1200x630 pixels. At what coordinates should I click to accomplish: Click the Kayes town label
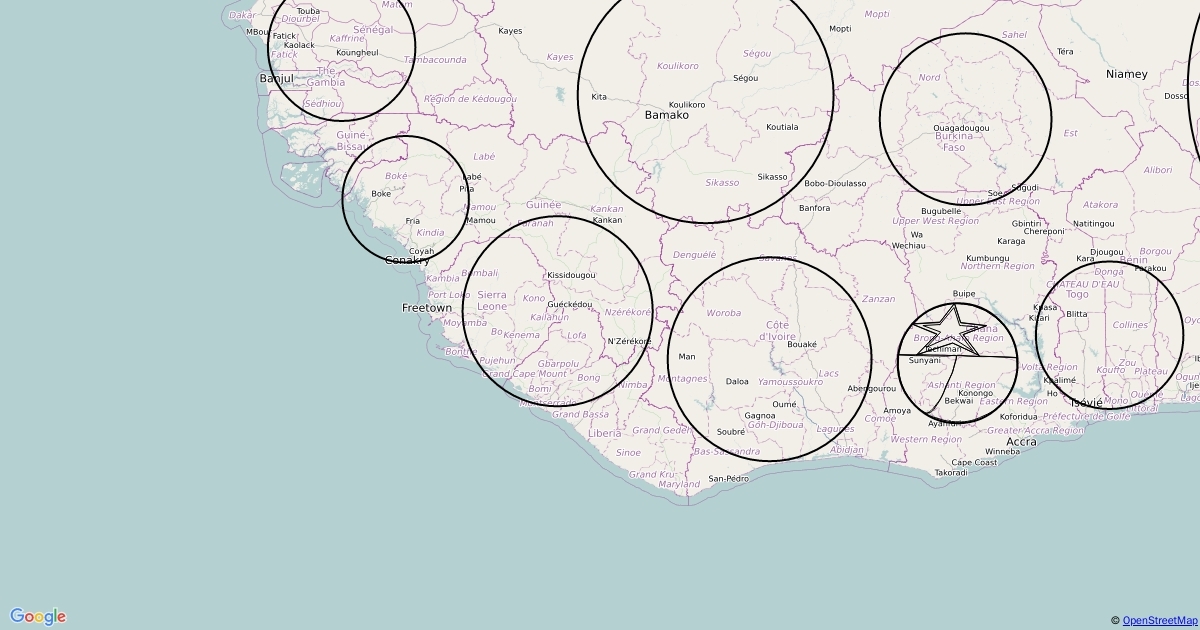(510, 31)
